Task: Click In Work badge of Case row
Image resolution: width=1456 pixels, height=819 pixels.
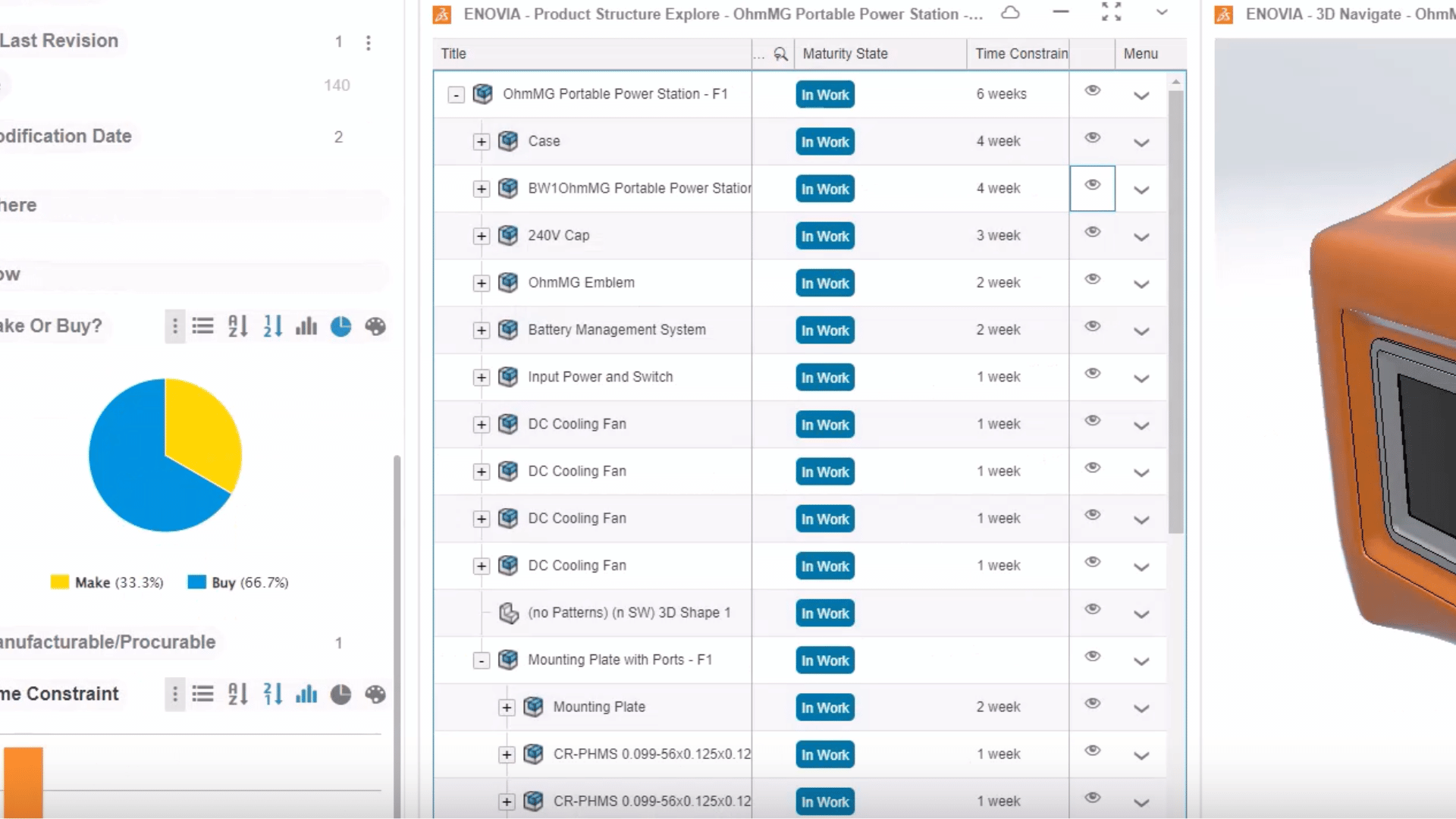Action: pos(825,142)
